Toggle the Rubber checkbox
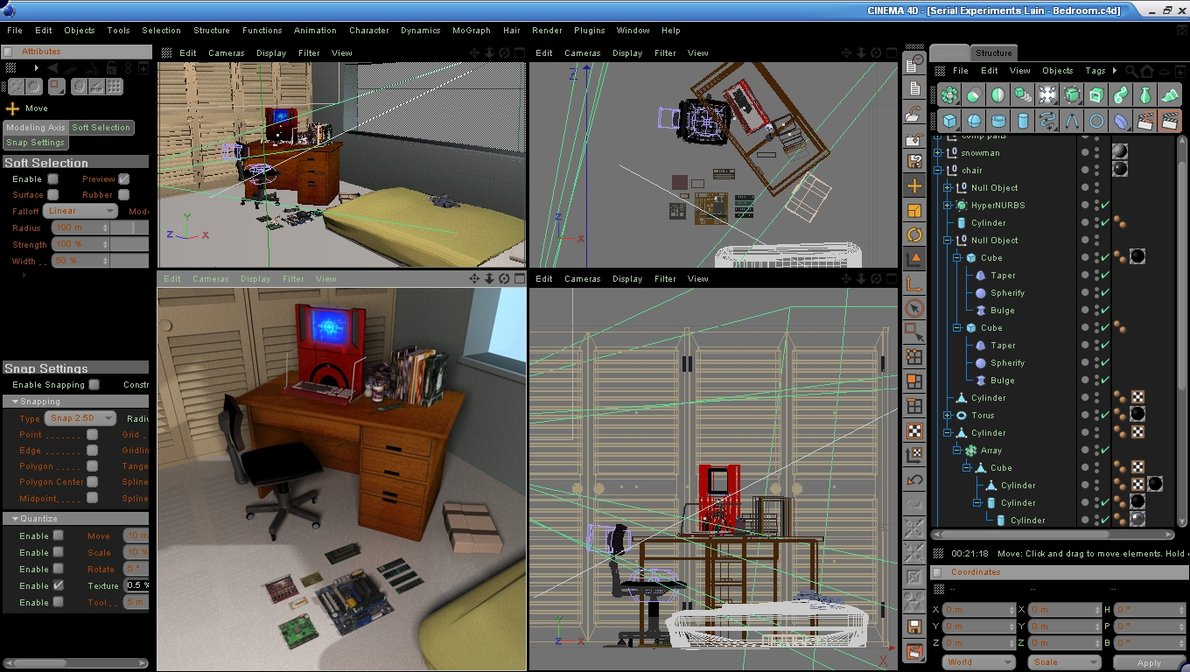The width and height of the screenshot is (1190, 672). [124, 195]
